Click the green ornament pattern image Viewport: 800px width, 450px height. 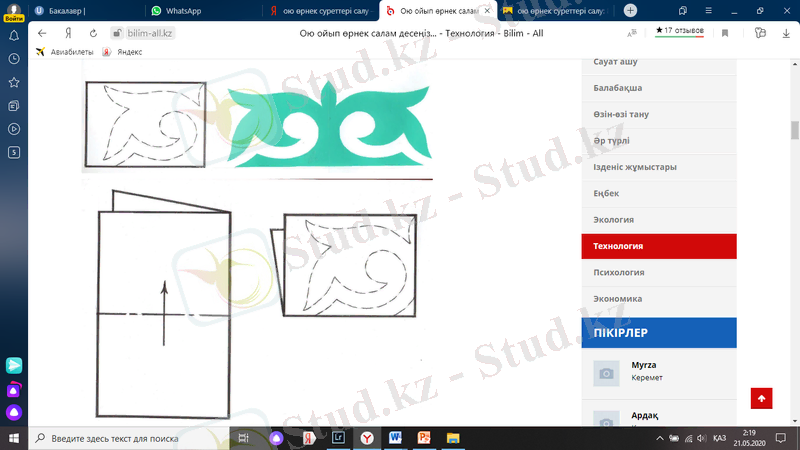click(329, 125)
